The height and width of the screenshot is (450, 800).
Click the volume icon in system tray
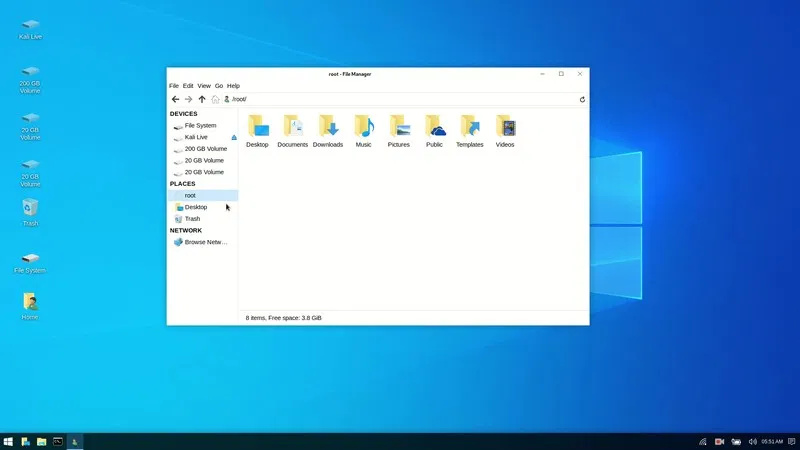tap(751, 441)
